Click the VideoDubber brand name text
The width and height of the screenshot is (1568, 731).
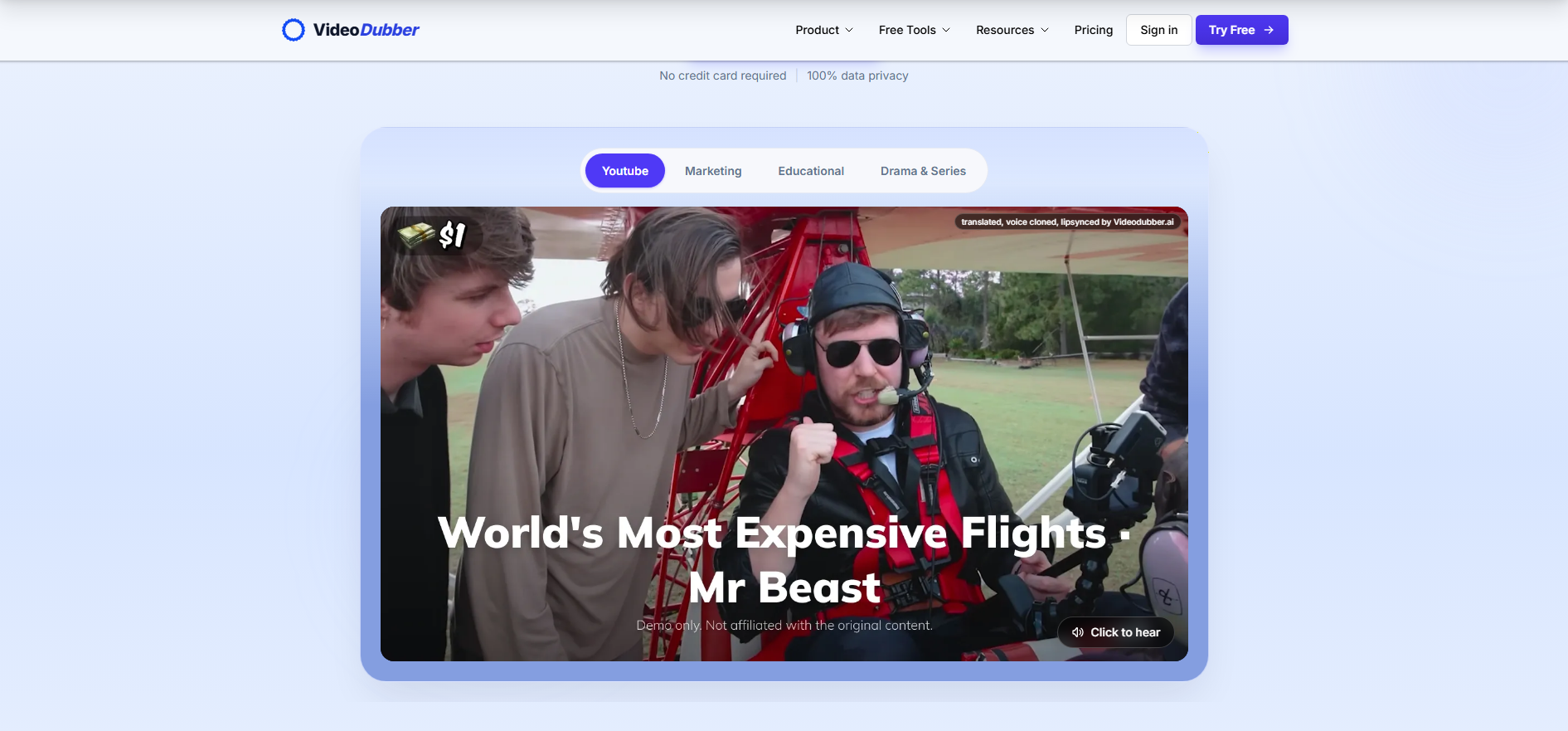[366, 30]
